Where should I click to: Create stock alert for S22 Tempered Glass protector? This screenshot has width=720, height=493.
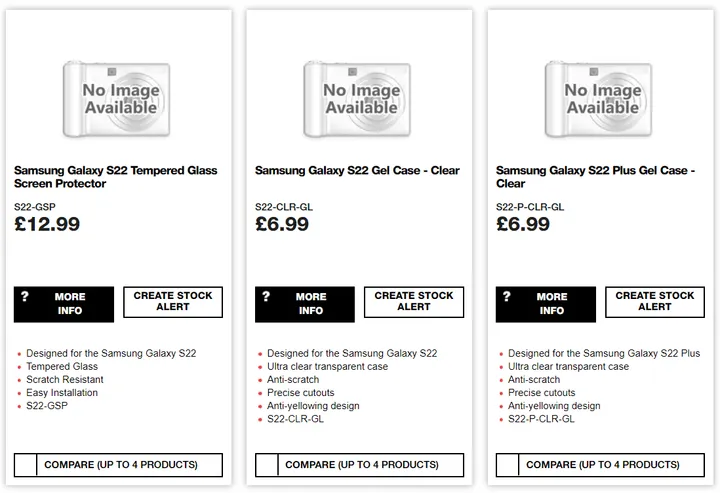tap(173, 302)
